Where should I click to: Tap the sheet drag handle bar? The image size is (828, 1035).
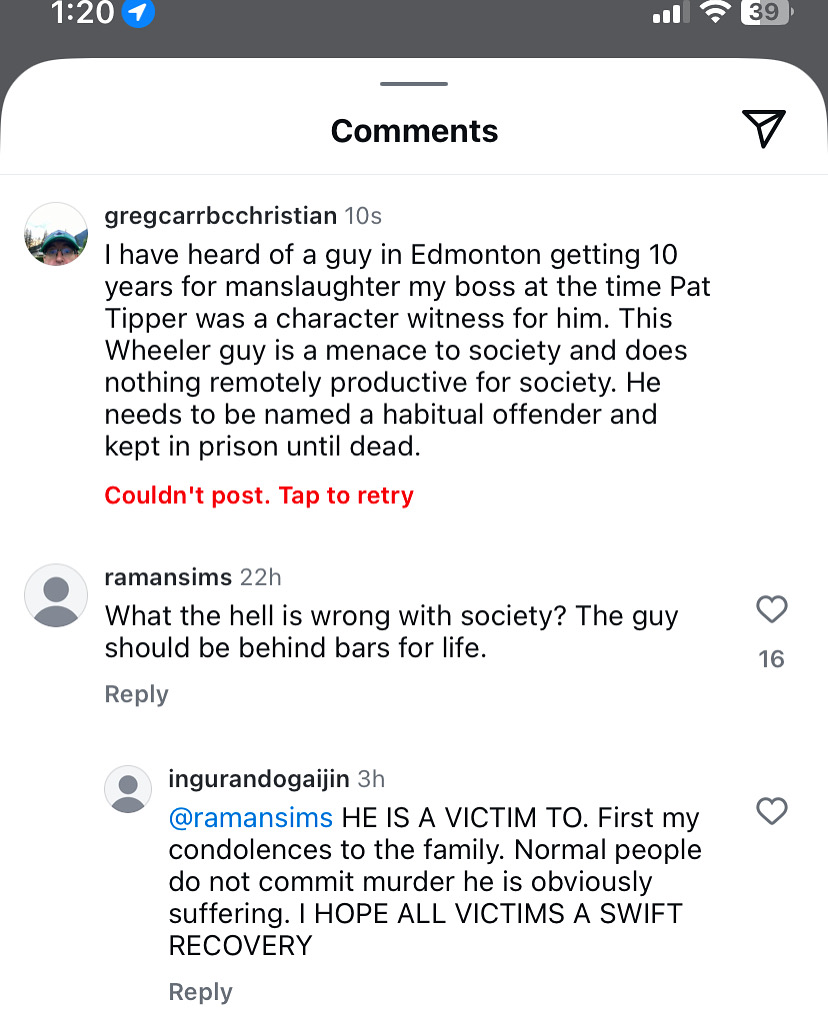[x=414, y=84]
